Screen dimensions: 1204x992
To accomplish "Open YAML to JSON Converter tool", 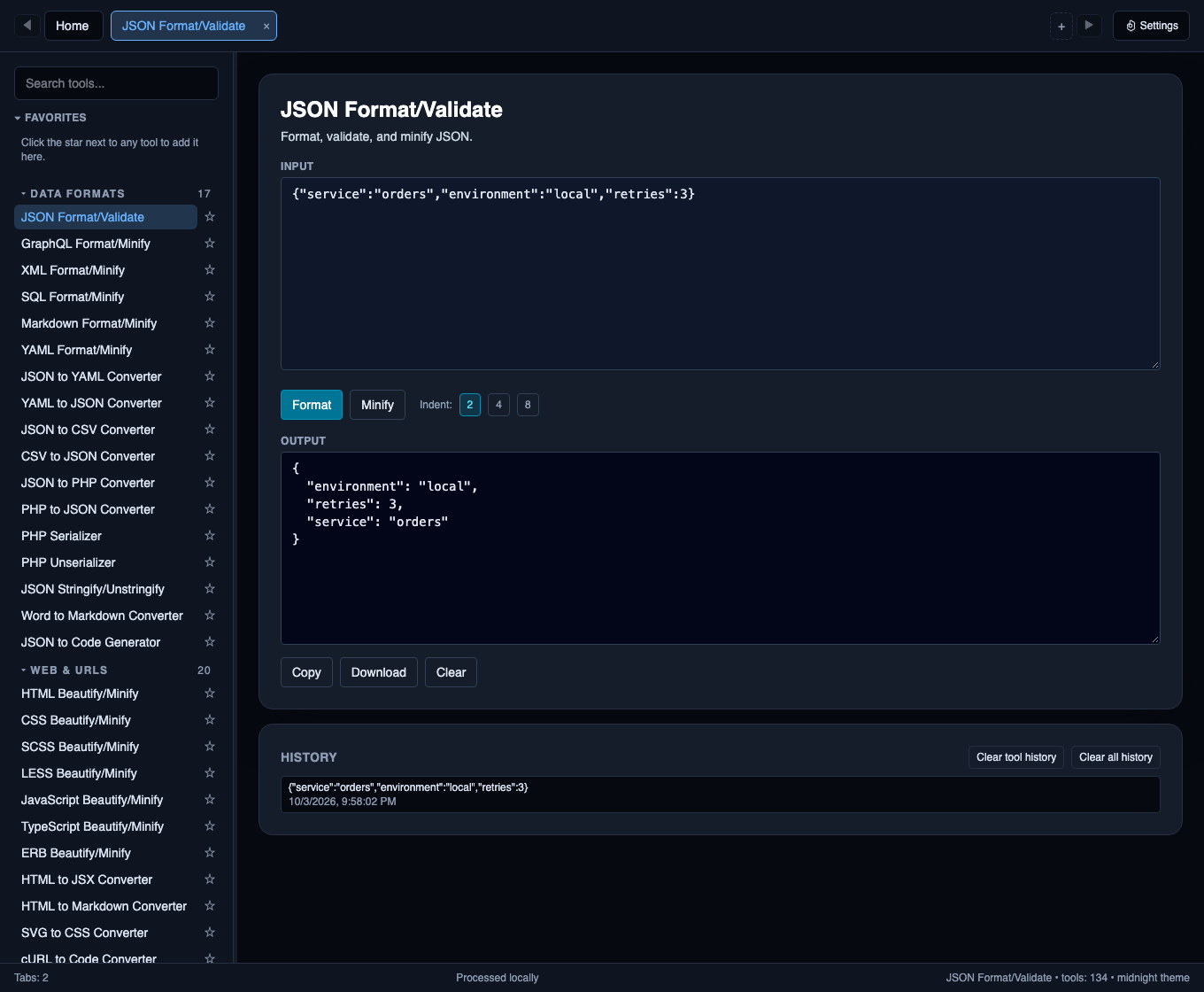I will [106, 403].
